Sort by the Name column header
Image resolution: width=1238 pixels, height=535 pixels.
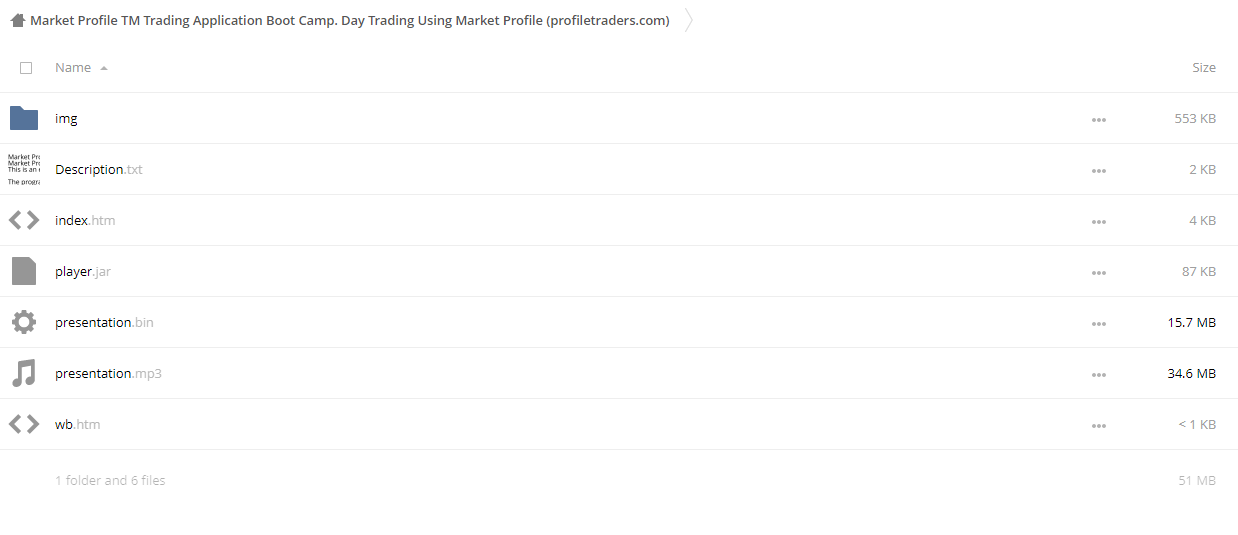click(73, 67)
